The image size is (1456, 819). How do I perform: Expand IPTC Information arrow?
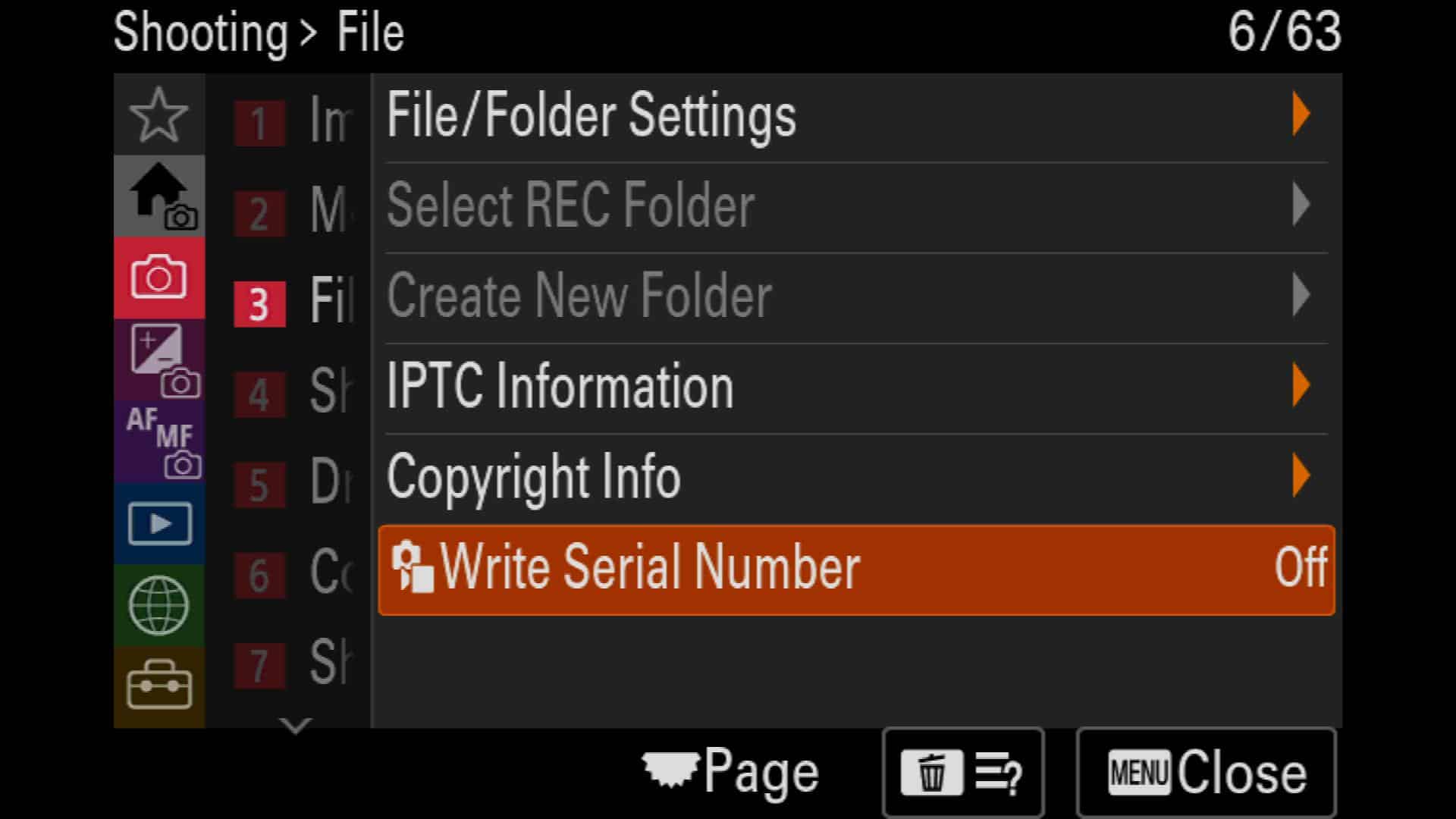point(1301,385)
